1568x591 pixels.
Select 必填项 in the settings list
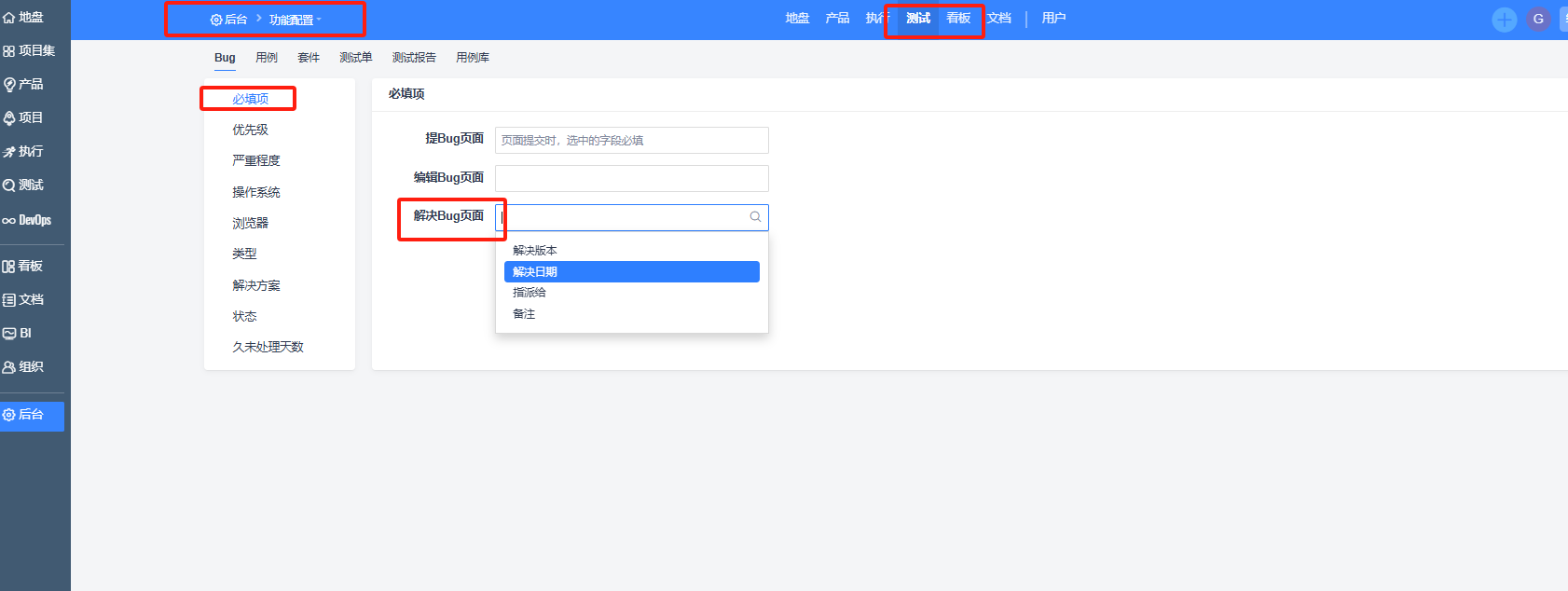pos(251,99)
